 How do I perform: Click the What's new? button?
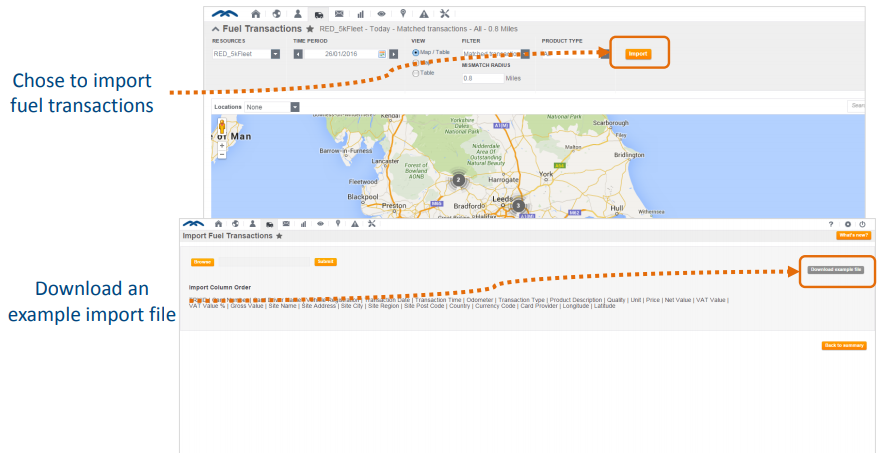854,235
